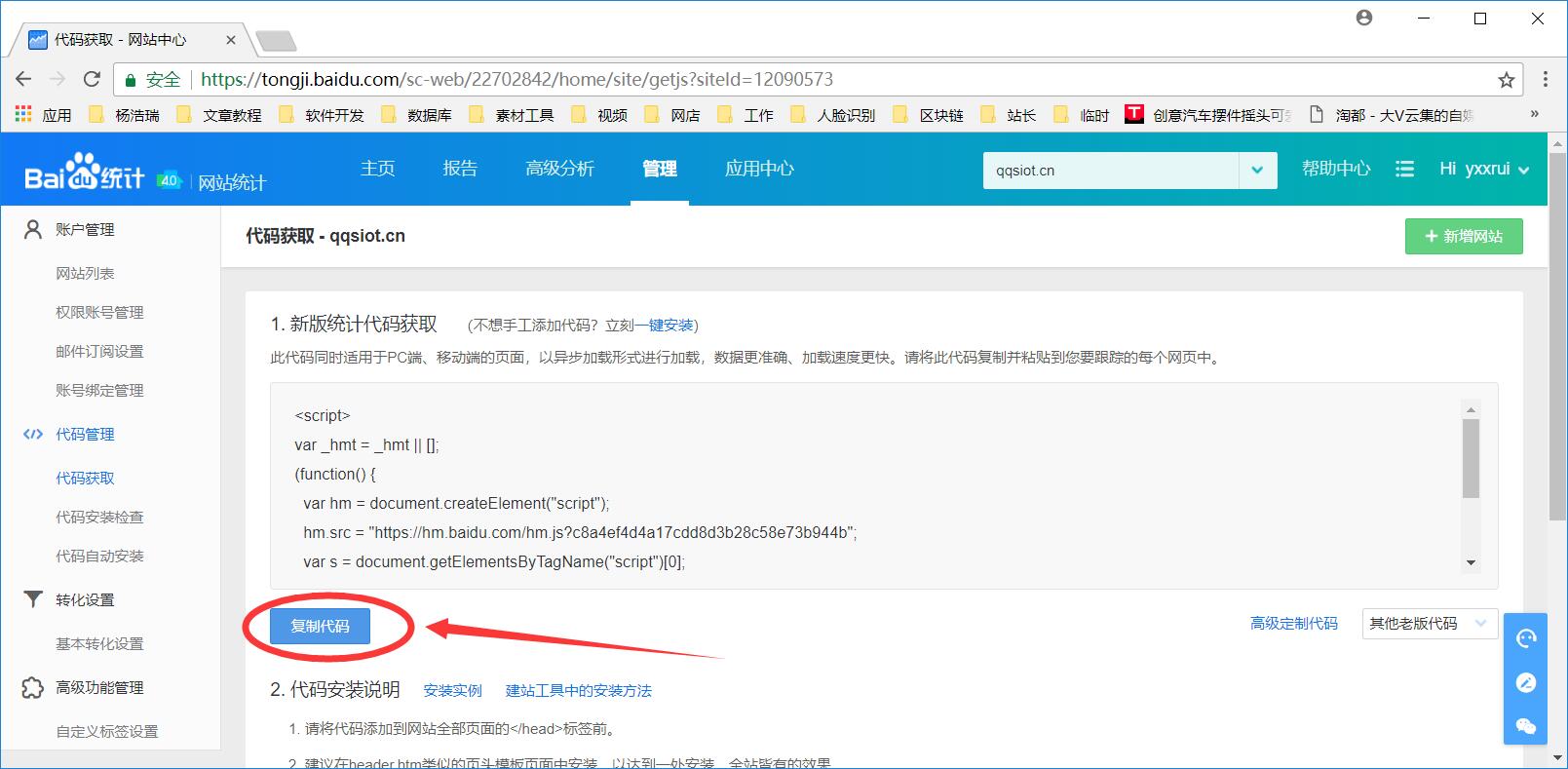Open the Apps grid bookmark icon
Viewport: 1568px width, 769px height.
pos(23,114)
